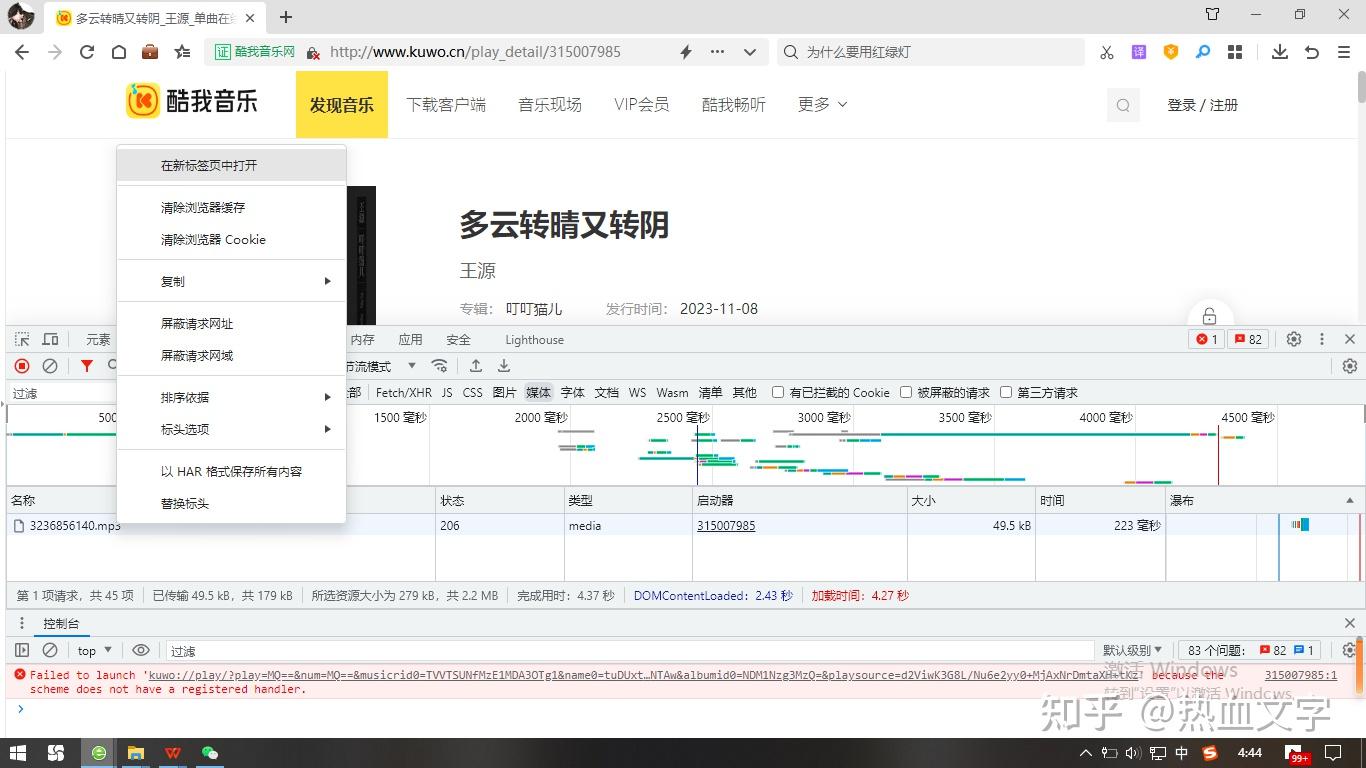Switch to the 应用 DevTools tab
Screen dimensions: 1366x768
[x=410, y=340]
